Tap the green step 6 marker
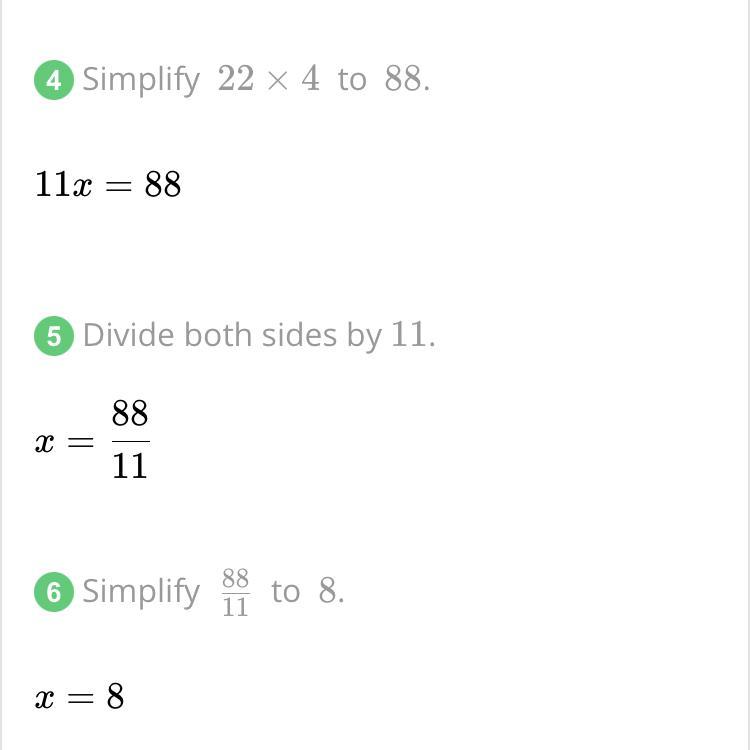The image size is (750, 750). click(x=54, y=592)
